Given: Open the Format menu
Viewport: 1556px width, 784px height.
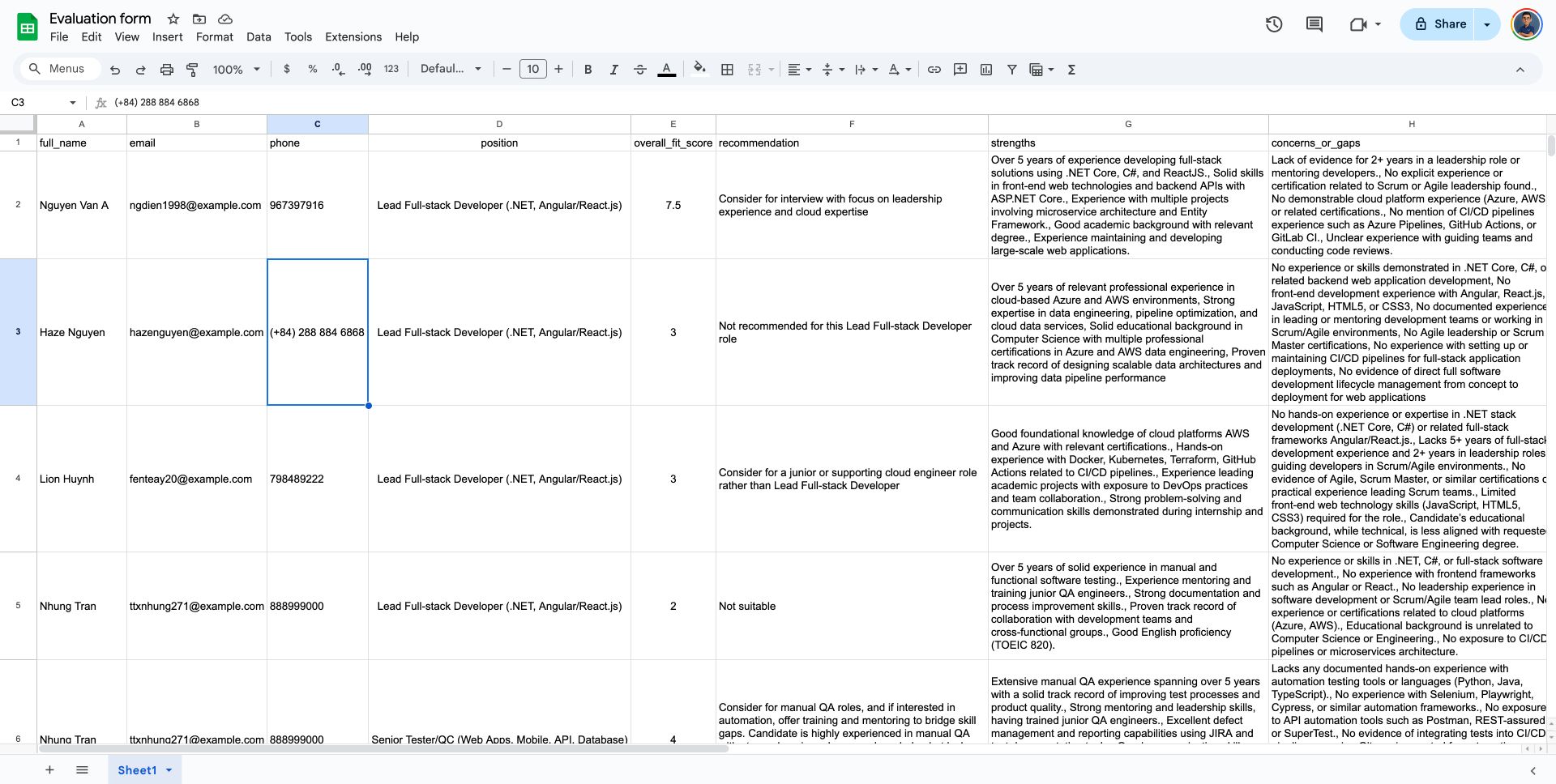Looking at the screenshot, I should [x=214, y=37].
